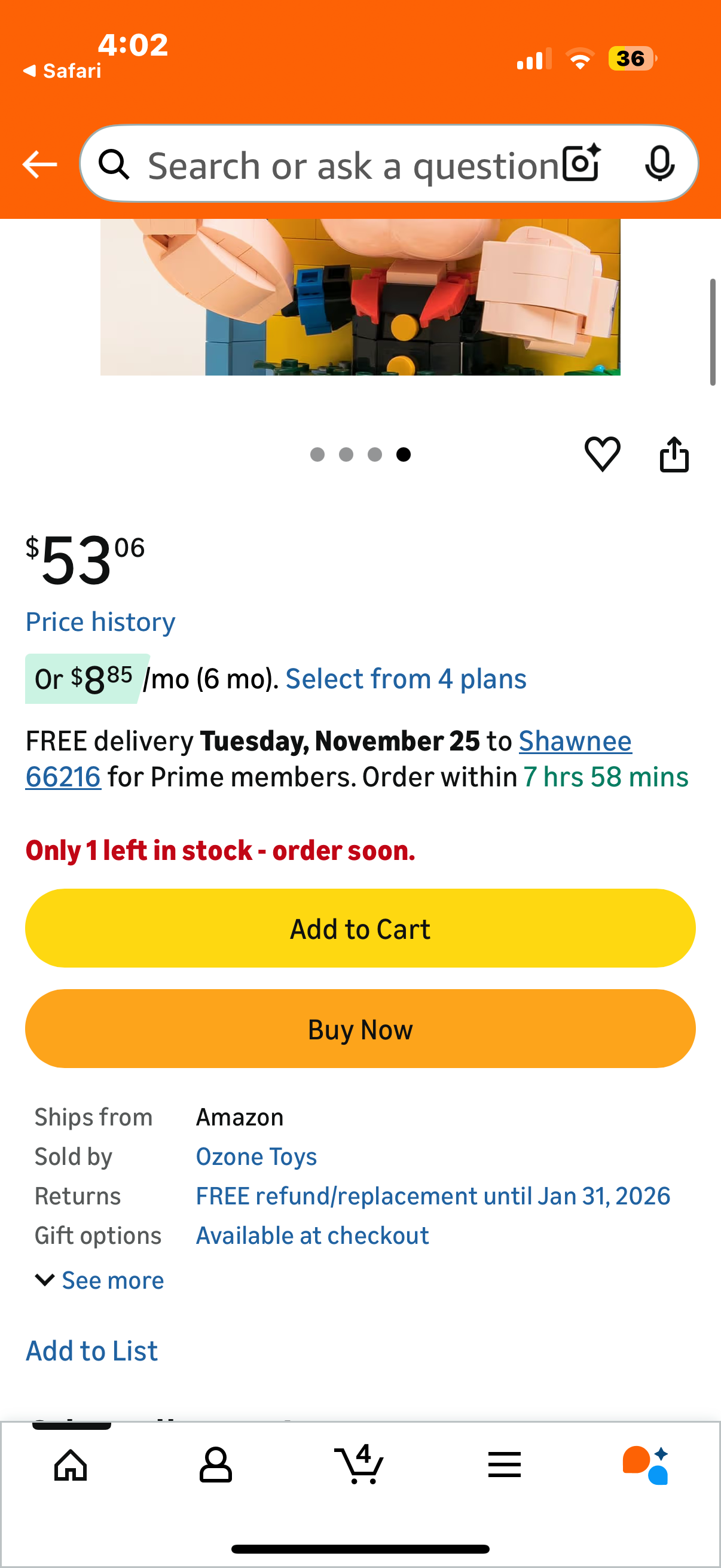Viewport: 721px width, 1568px height.
Task: Open Ozone Toys seller page
Action: click(256, 1157)
